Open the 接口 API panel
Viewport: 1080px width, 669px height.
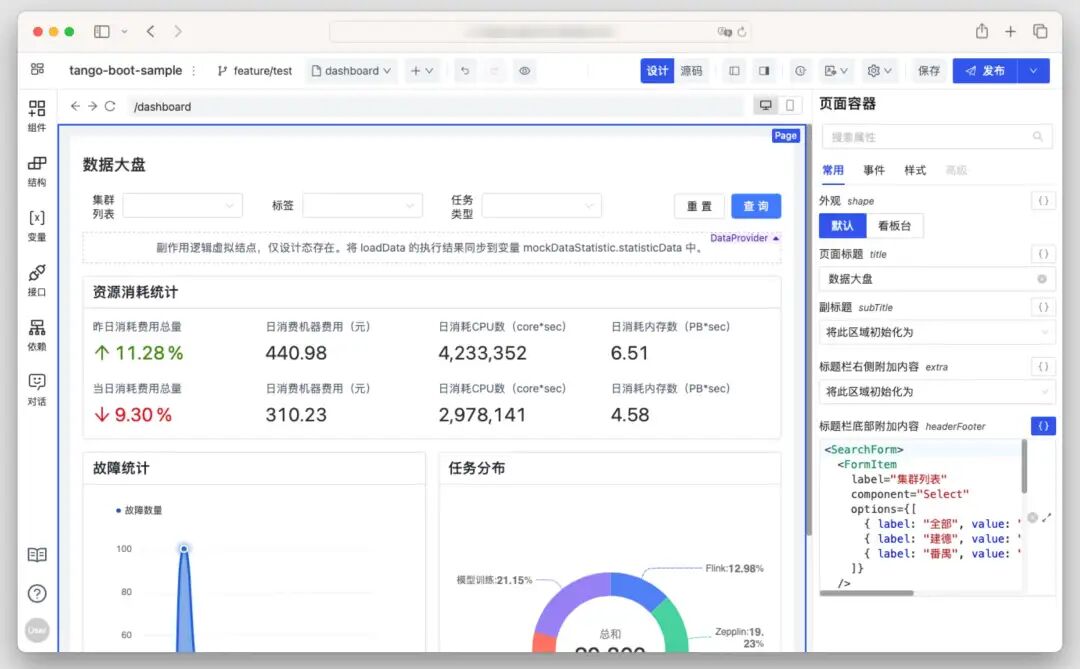37,280
